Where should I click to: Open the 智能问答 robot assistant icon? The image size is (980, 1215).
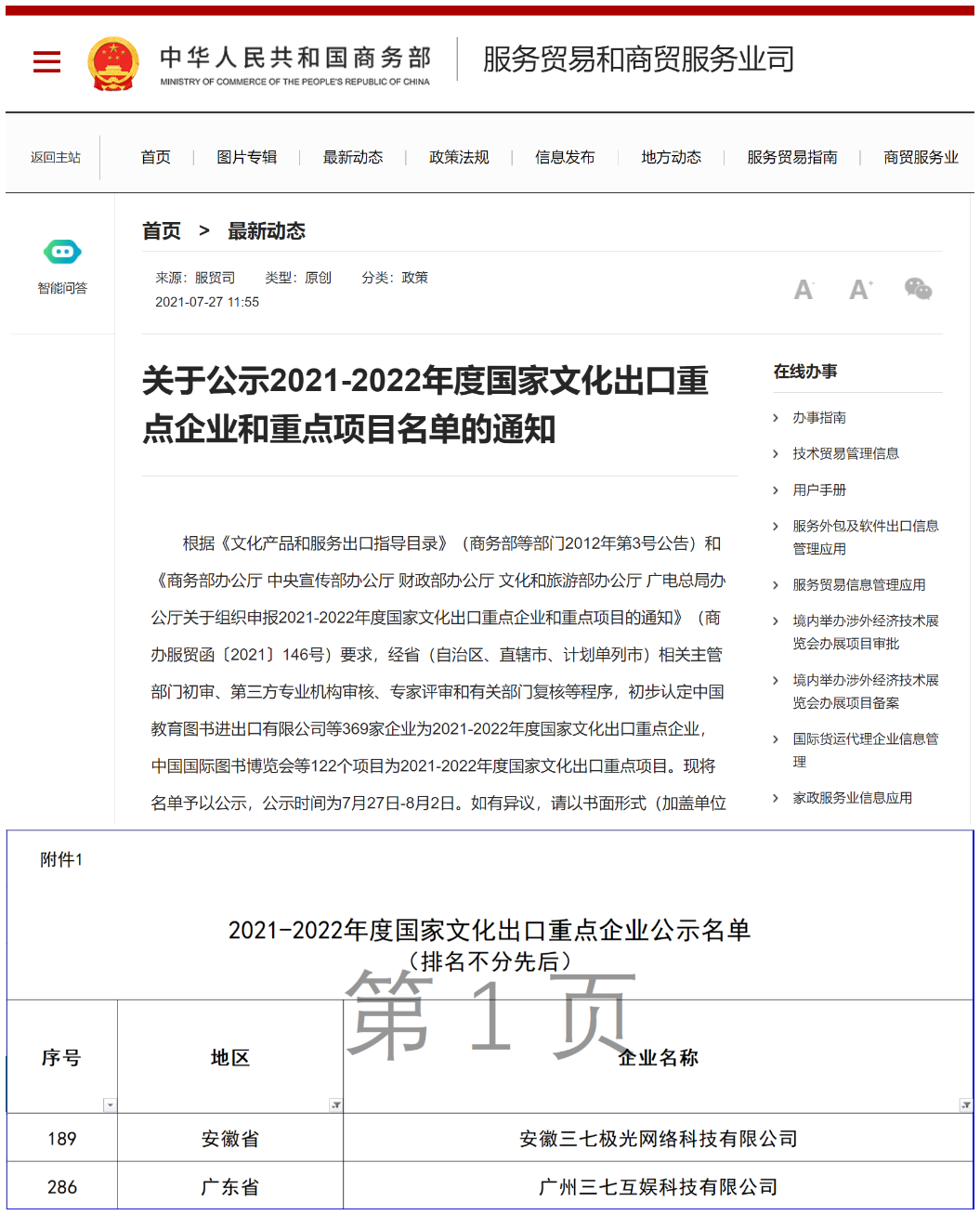(x=62, y=252)
